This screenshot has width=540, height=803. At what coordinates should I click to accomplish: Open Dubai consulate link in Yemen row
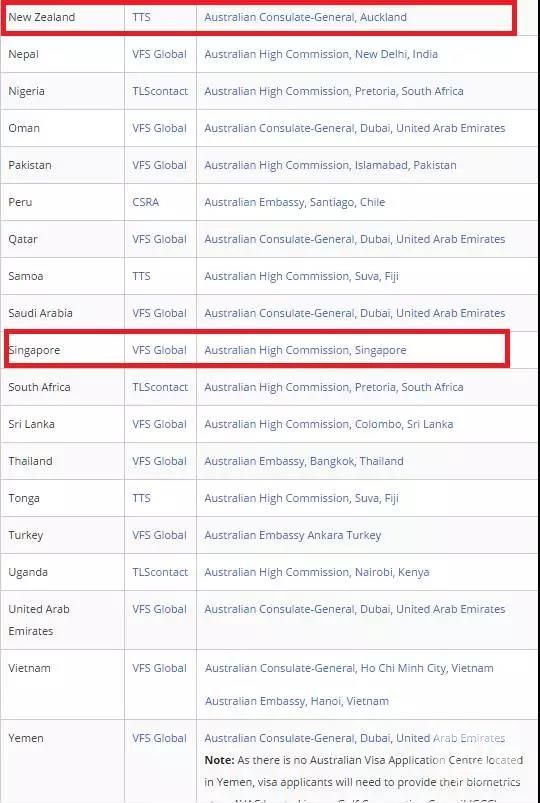355,738
